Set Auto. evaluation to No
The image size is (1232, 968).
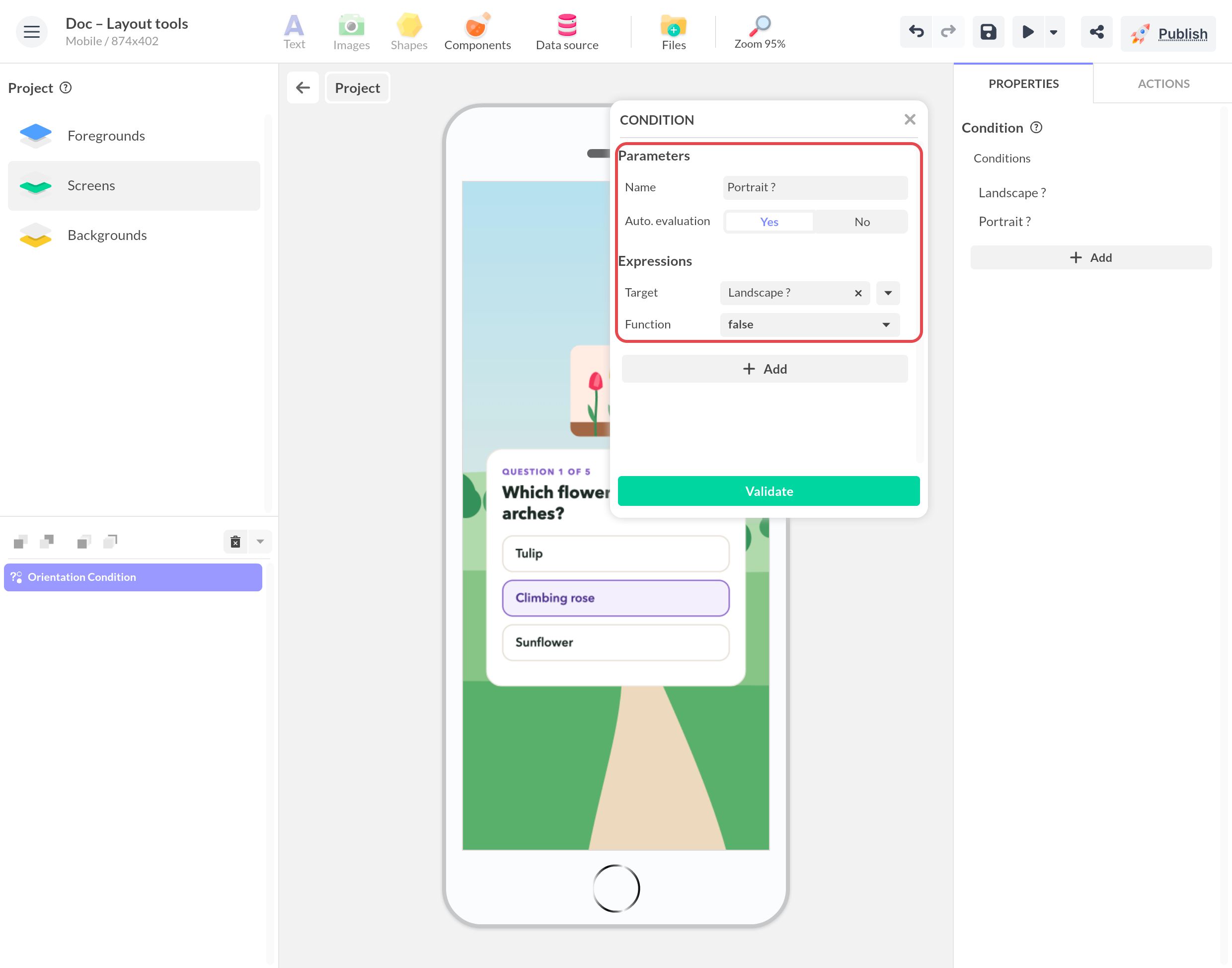(x=861, y=222)
